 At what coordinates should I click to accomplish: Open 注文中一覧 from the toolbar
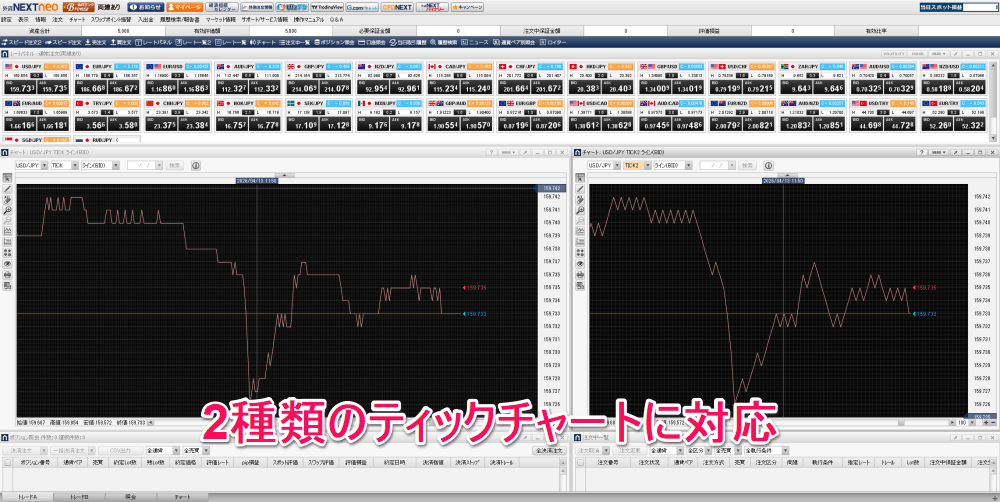click(x=295, y=42)
